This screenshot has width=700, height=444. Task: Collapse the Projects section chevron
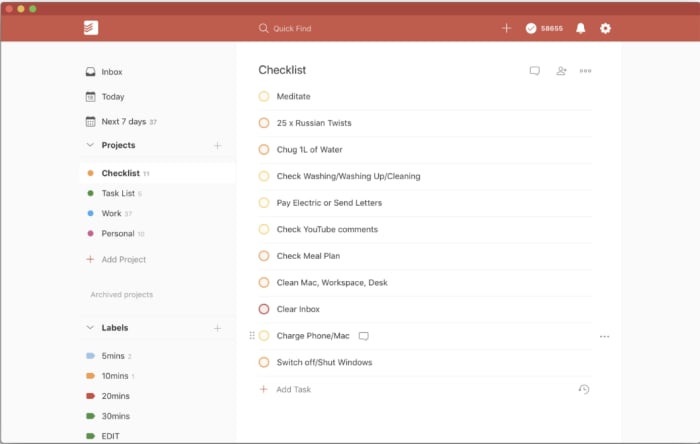(x=90, y=145)
